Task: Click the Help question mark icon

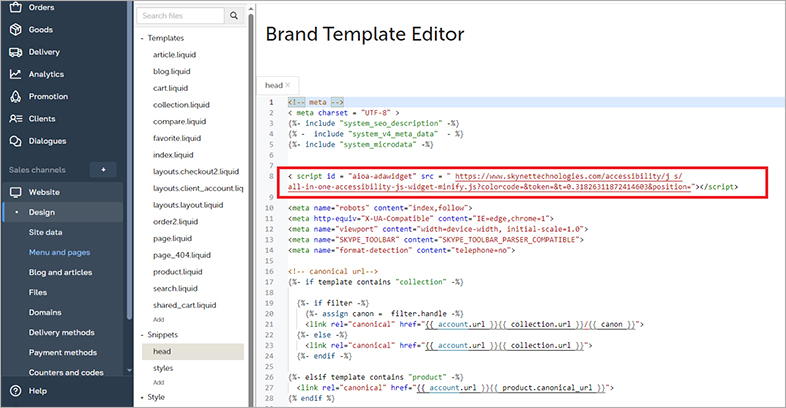Action: (16, 391)
